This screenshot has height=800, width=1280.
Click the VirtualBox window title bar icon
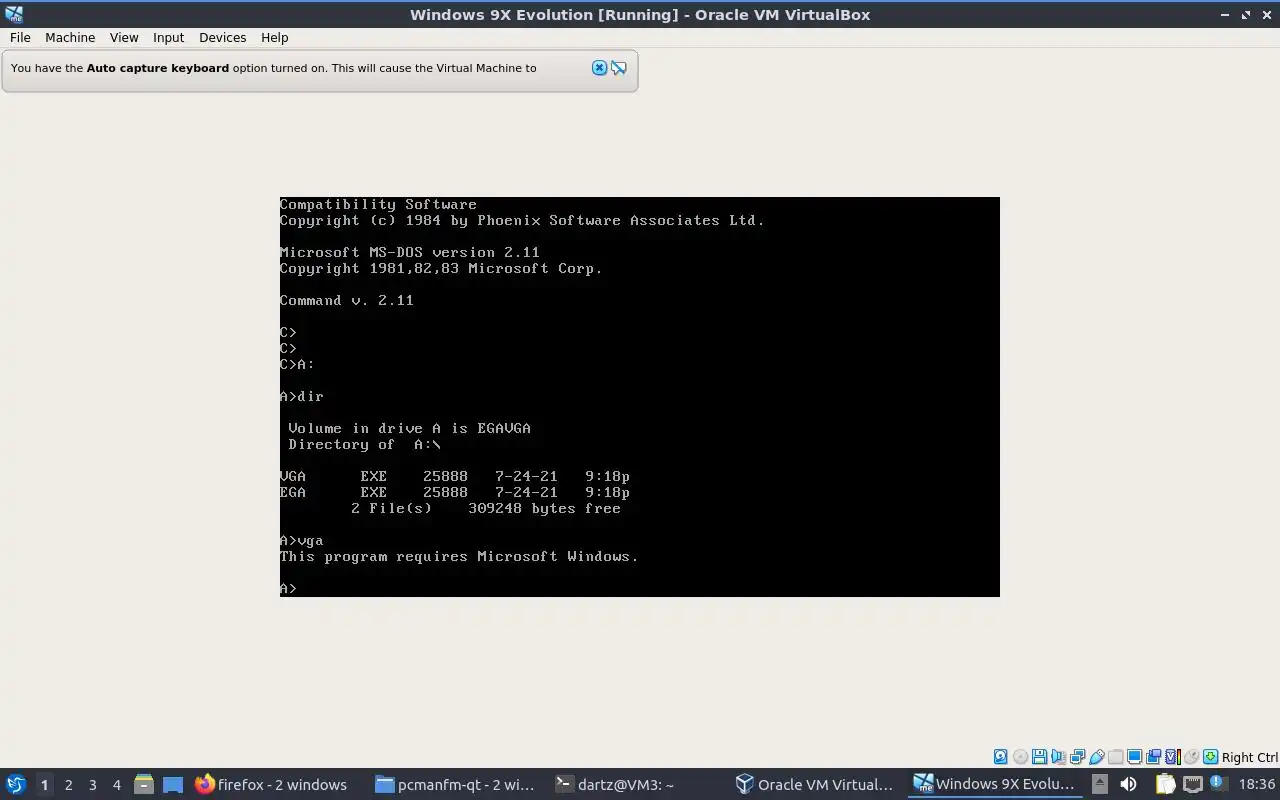(x=14, y=14)
